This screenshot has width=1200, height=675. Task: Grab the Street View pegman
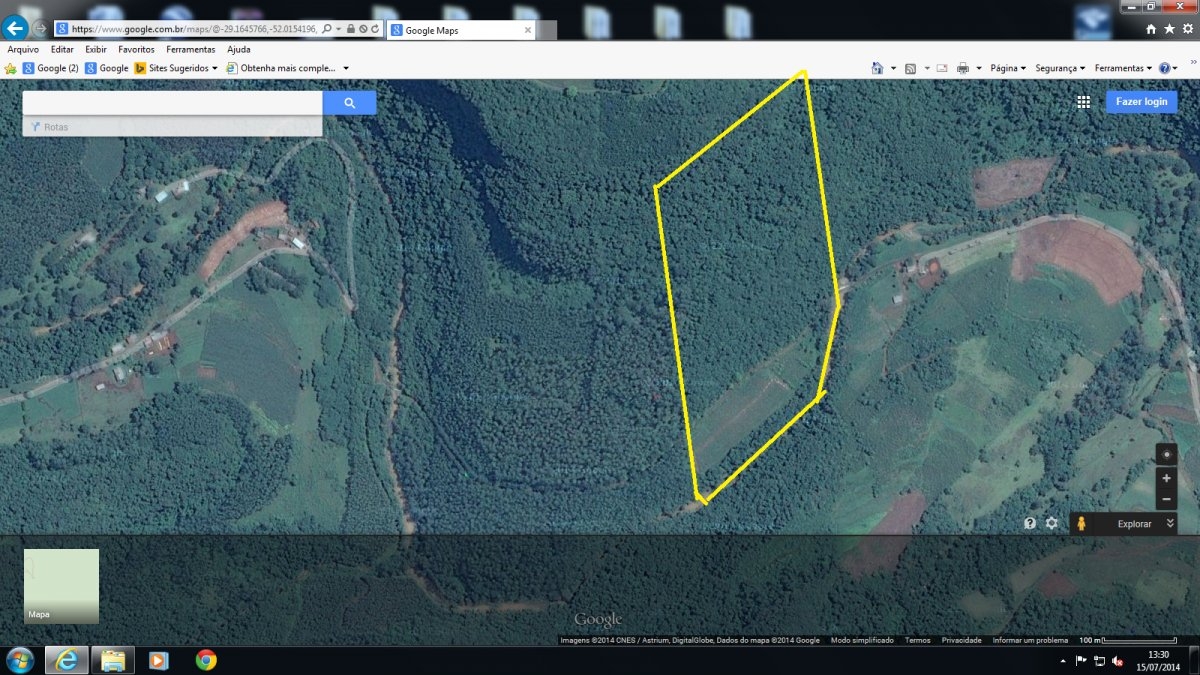1081,524
